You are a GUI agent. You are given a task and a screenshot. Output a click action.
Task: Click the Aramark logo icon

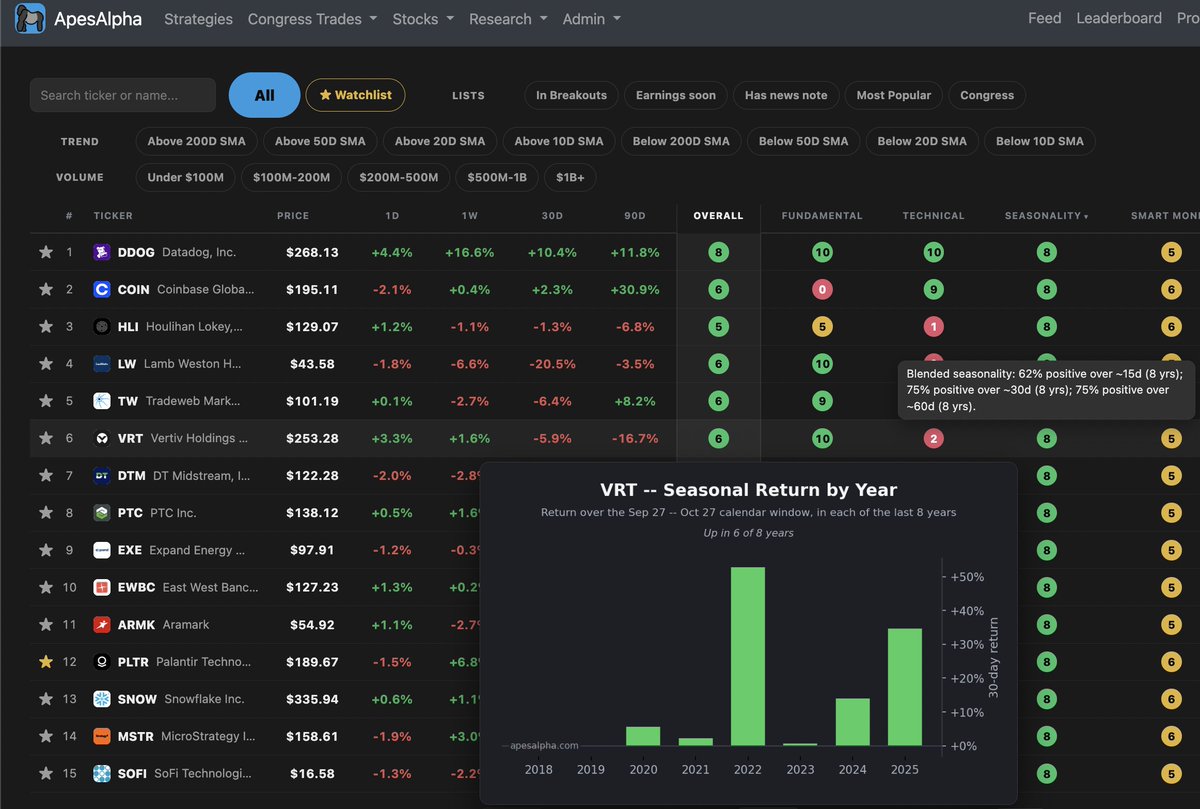101,625
